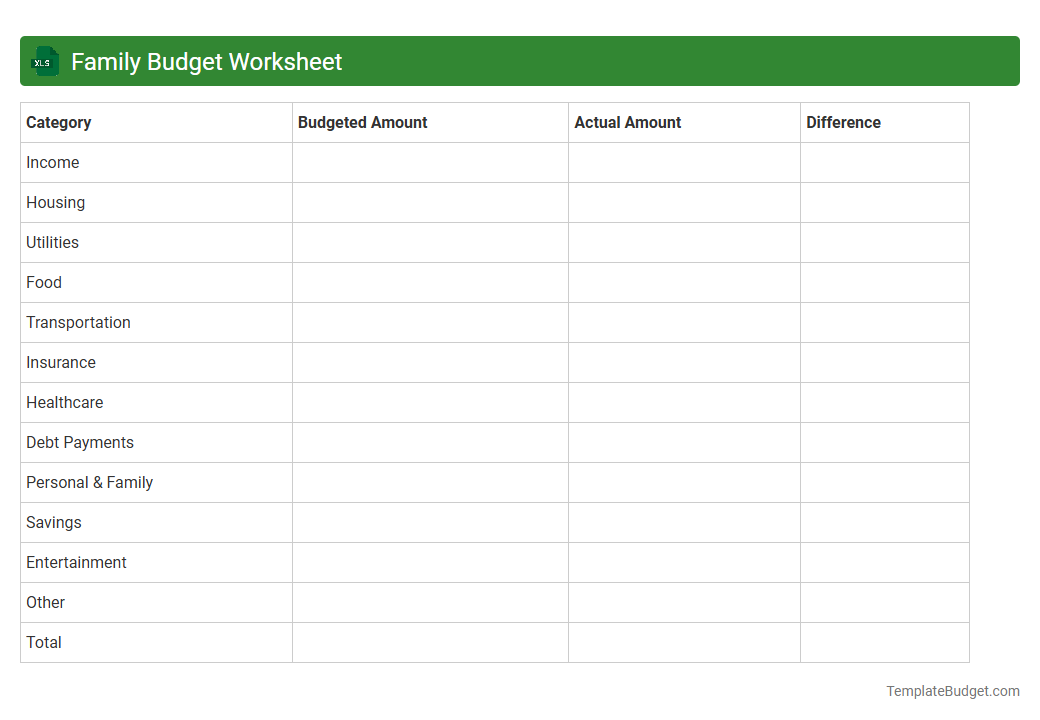Select the Healthcare row label
This screenshot has width=1040, height=720.
click(x=65, y=402)
